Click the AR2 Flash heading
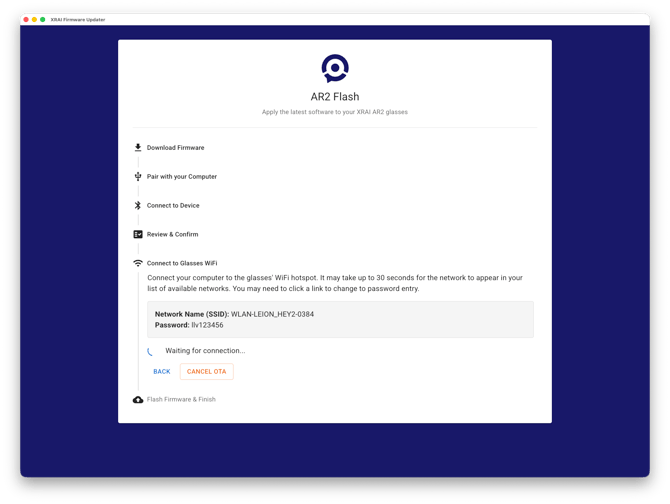The height and width of the screenshot is (504, 670). (335, 97)
